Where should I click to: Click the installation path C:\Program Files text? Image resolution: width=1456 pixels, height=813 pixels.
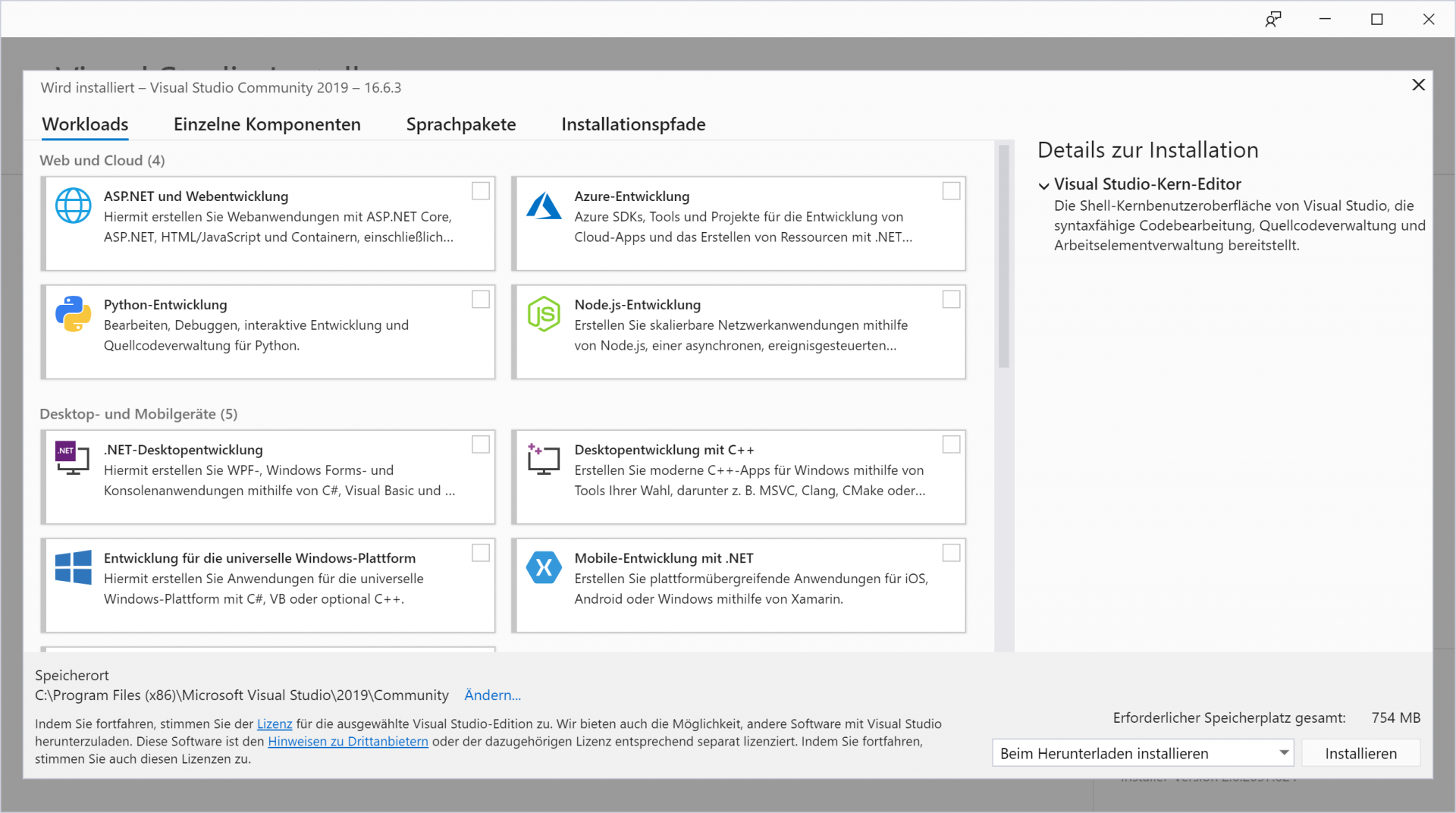click(242, 695)
